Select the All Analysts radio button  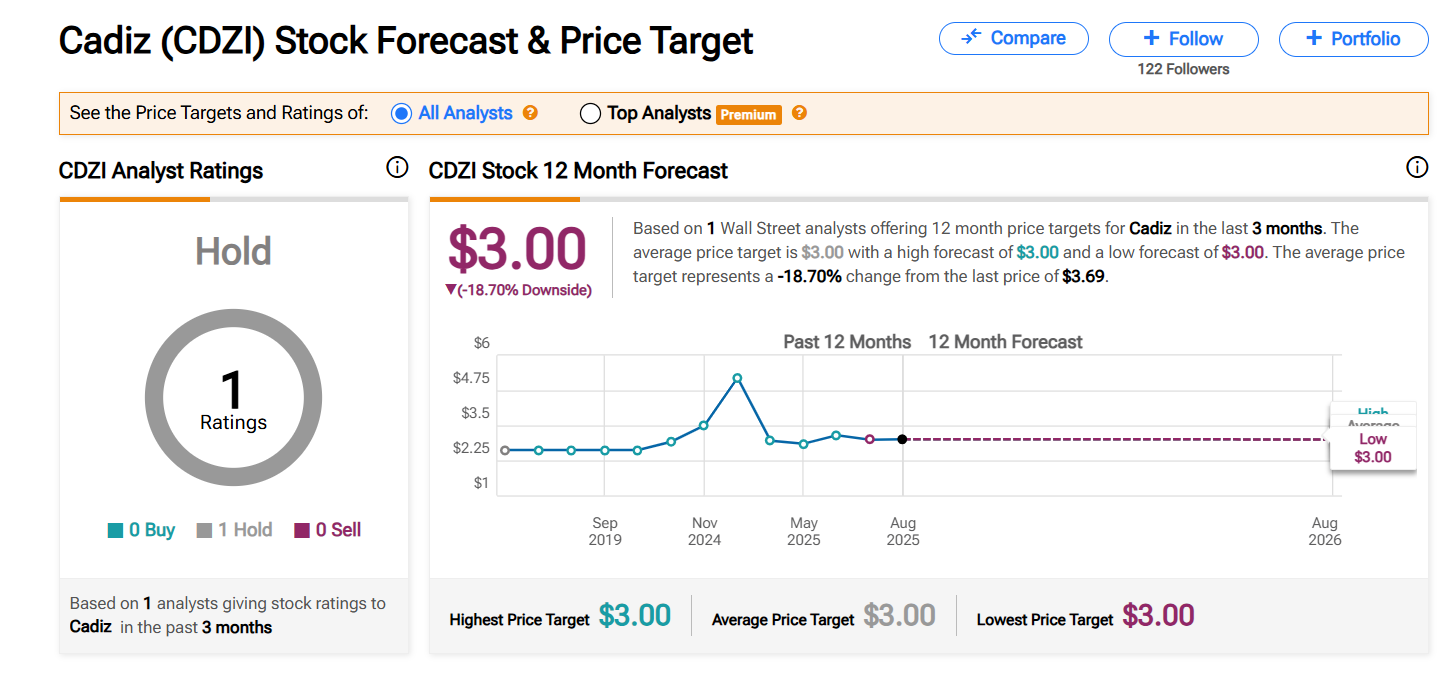401,113
